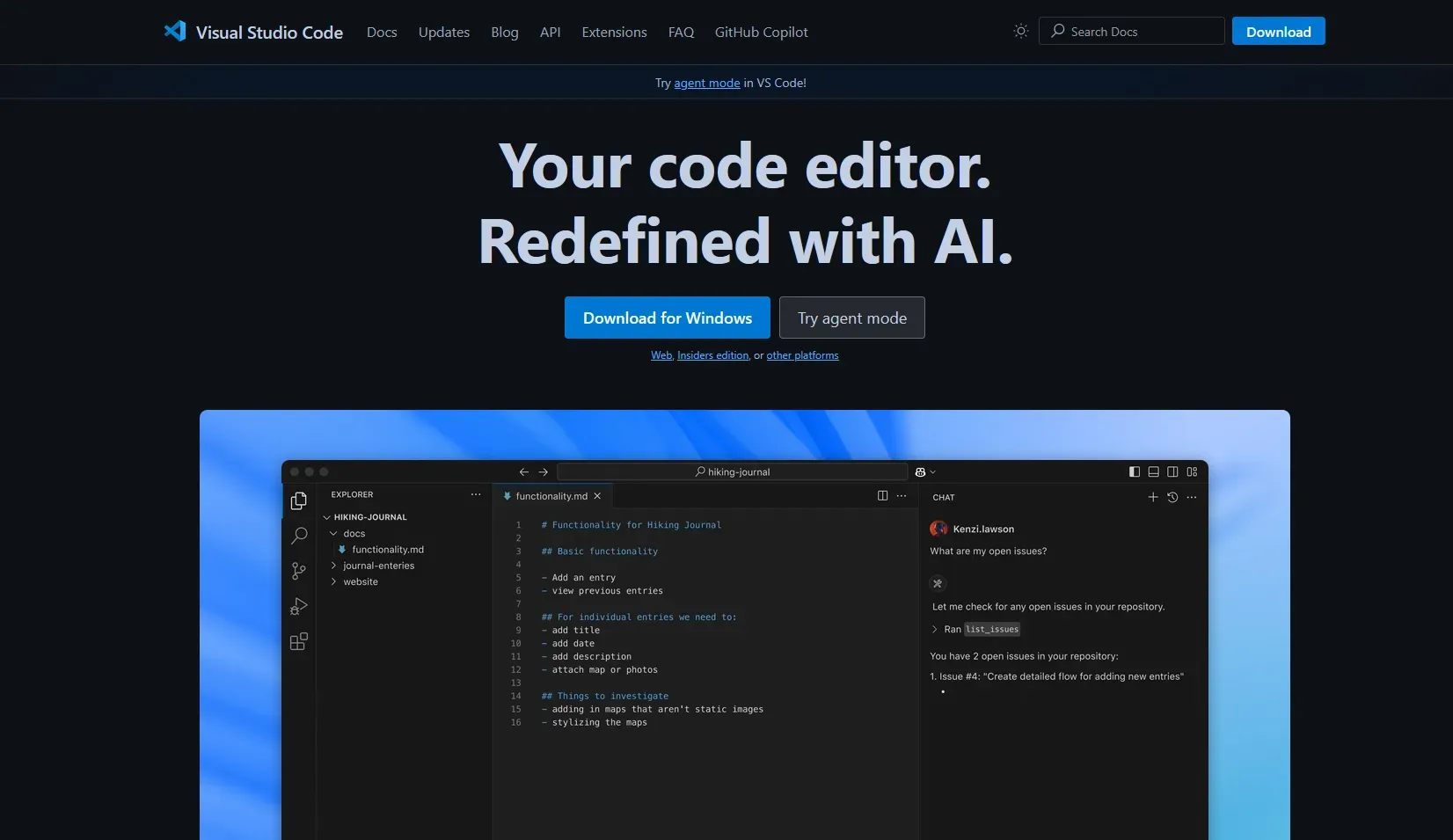
Task: Start a new chat with plus icon
Action: (1152, 497)
